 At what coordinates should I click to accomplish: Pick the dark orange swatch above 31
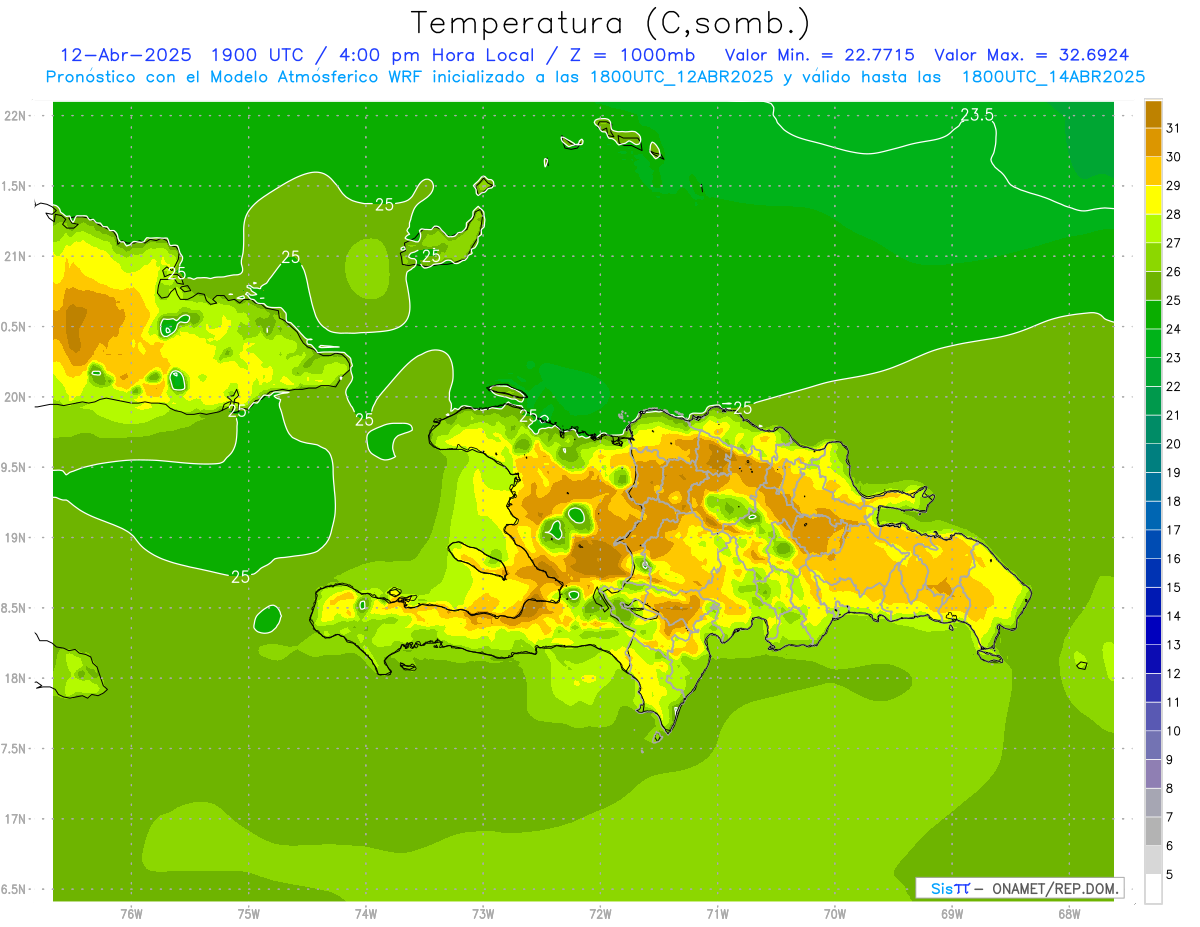click(x=1153, y=114)
